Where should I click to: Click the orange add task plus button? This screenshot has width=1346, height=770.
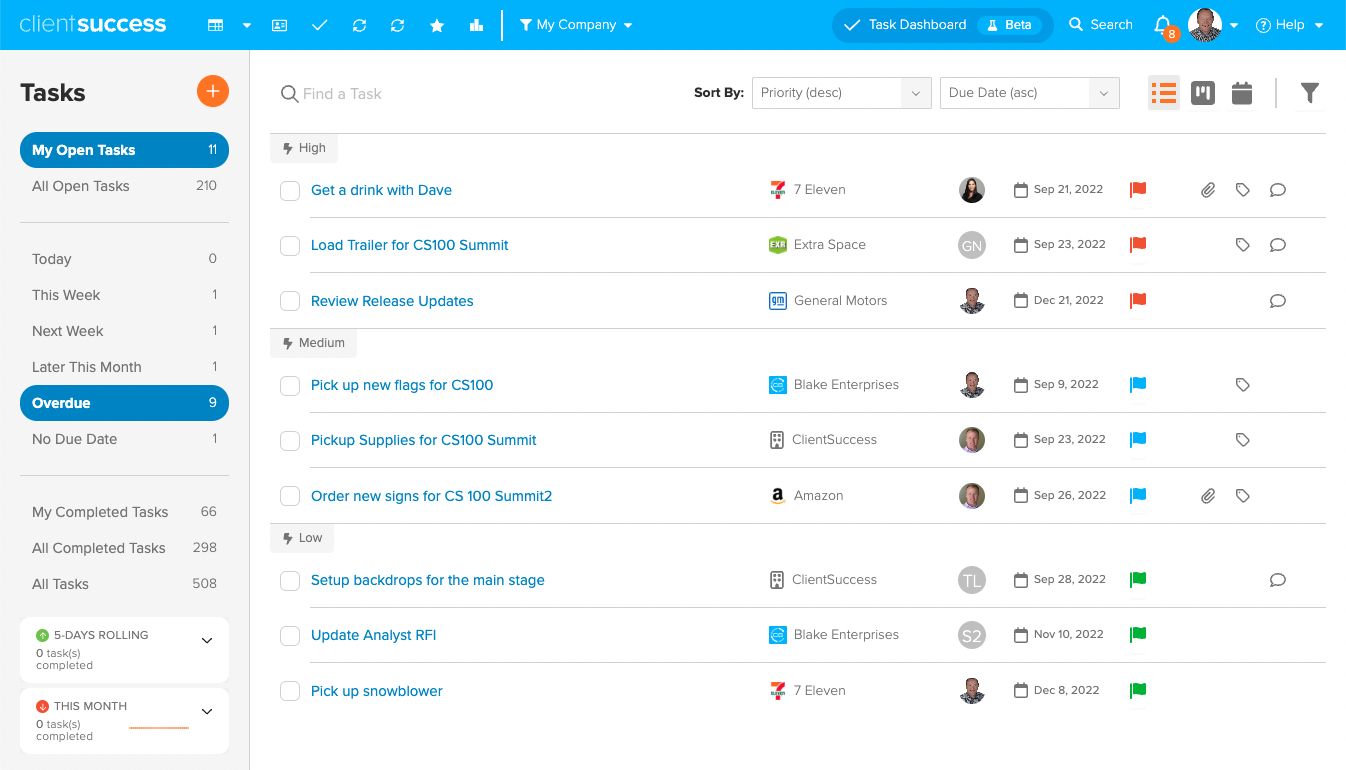tap(213, 91)
